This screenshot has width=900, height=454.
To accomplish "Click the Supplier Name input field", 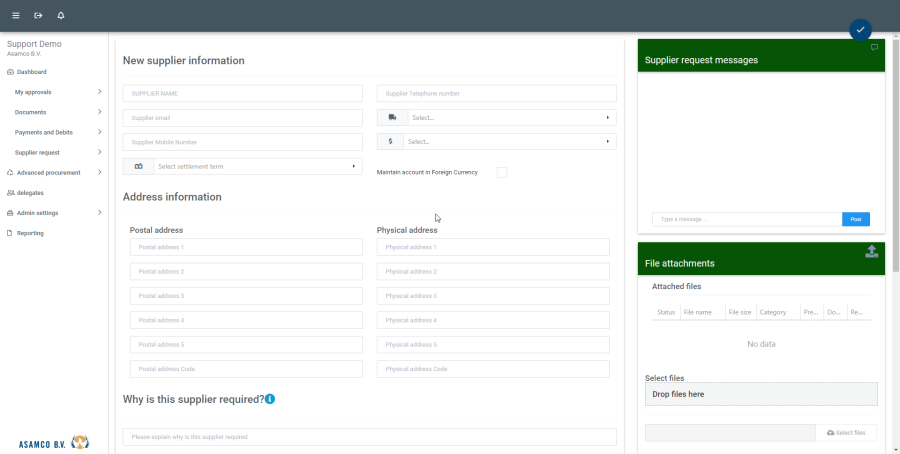I will pos(242,93).
